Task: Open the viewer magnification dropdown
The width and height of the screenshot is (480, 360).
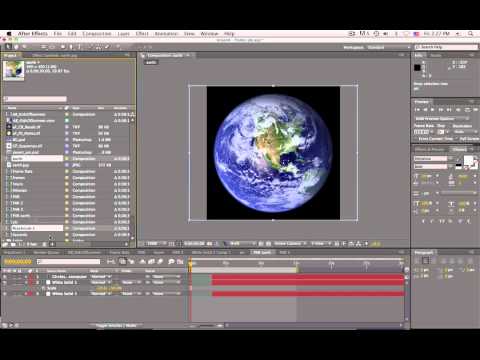Action: [155, 244]
